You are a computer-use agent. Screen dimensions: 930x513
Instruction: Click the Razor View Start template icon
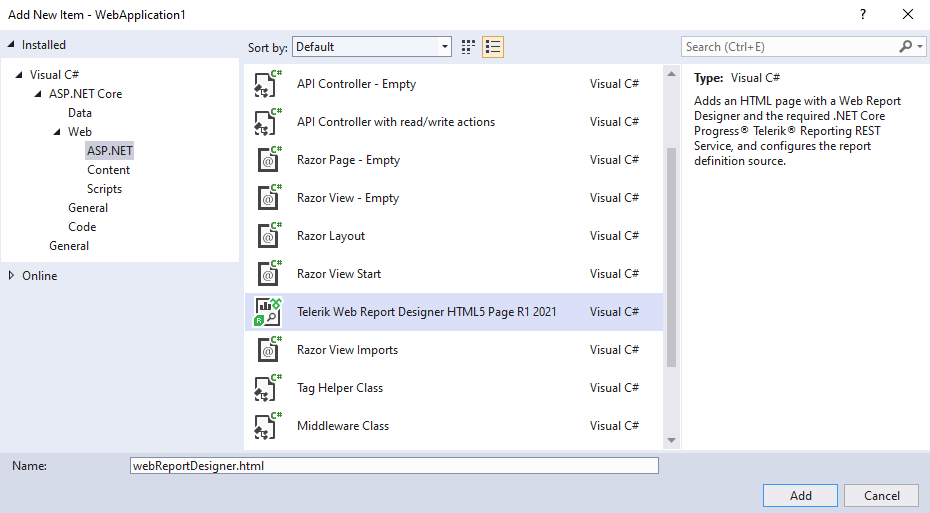(x=268, y=273)
